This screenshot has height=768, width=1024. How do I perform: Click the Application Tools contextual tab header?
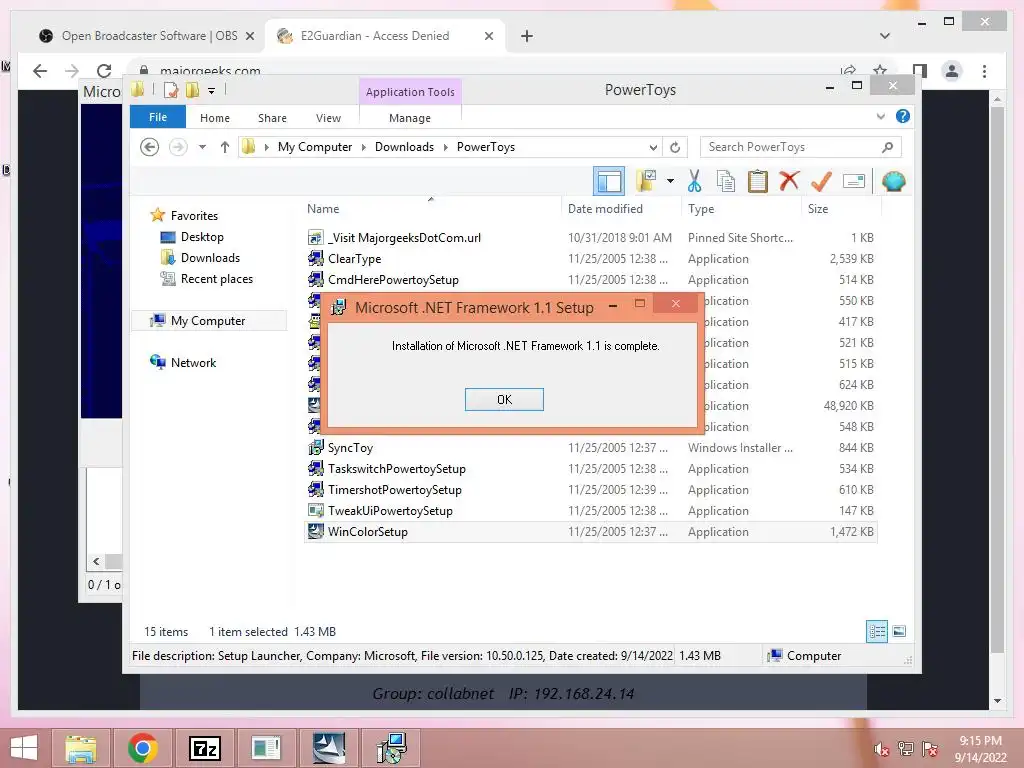(x=410, y=92)
